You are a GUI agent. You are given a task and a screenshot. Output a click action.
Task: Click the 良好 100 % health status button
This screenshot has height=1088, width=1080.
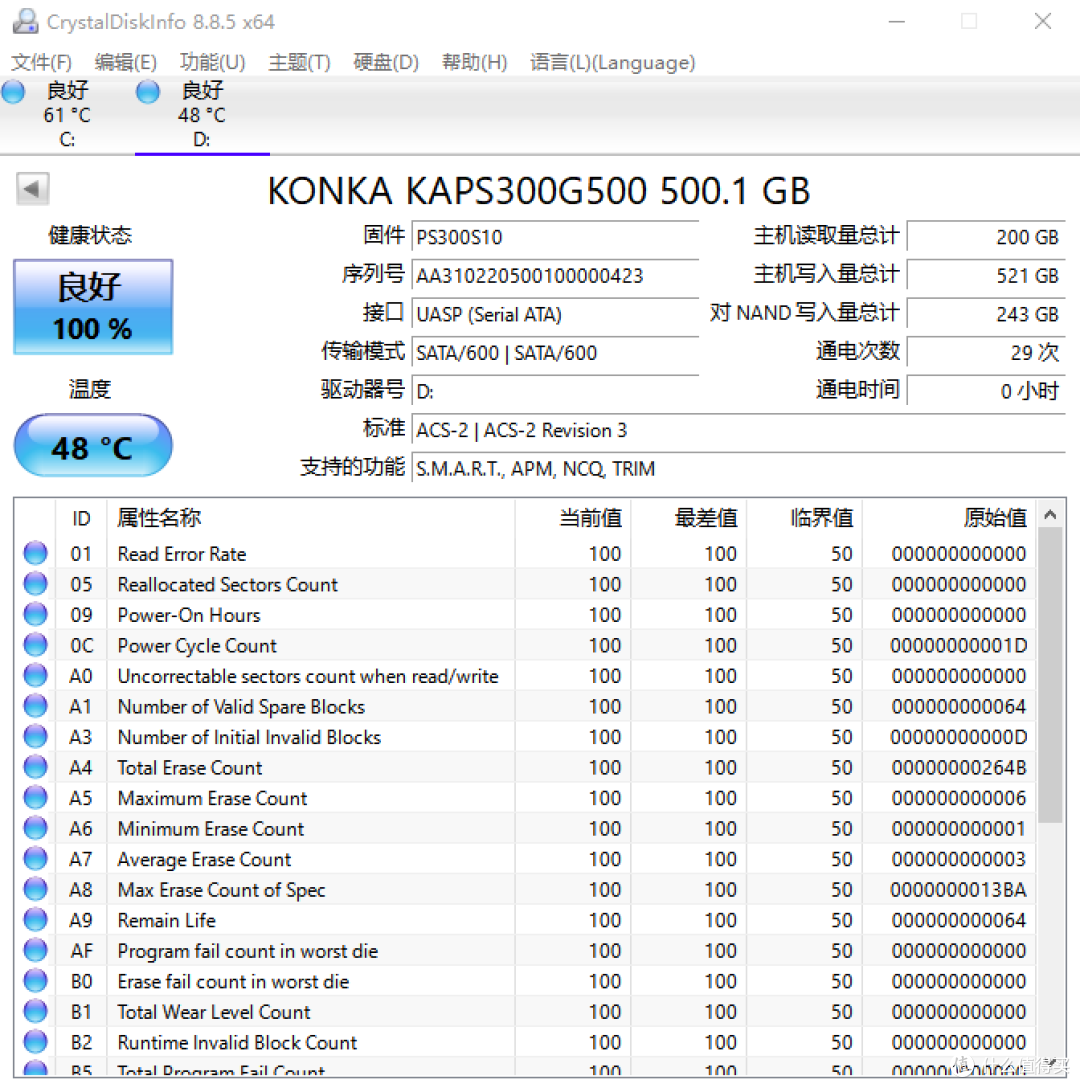point(93,307)
